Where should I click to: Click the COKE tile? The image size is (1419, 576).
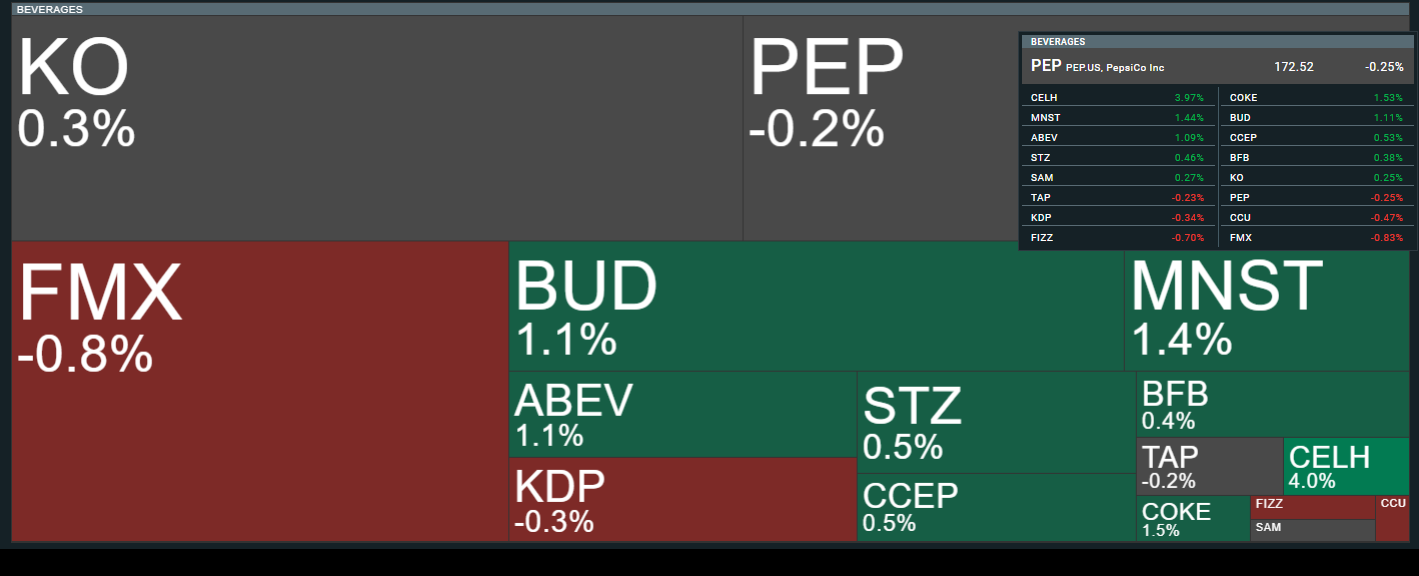pos(1194,518)
